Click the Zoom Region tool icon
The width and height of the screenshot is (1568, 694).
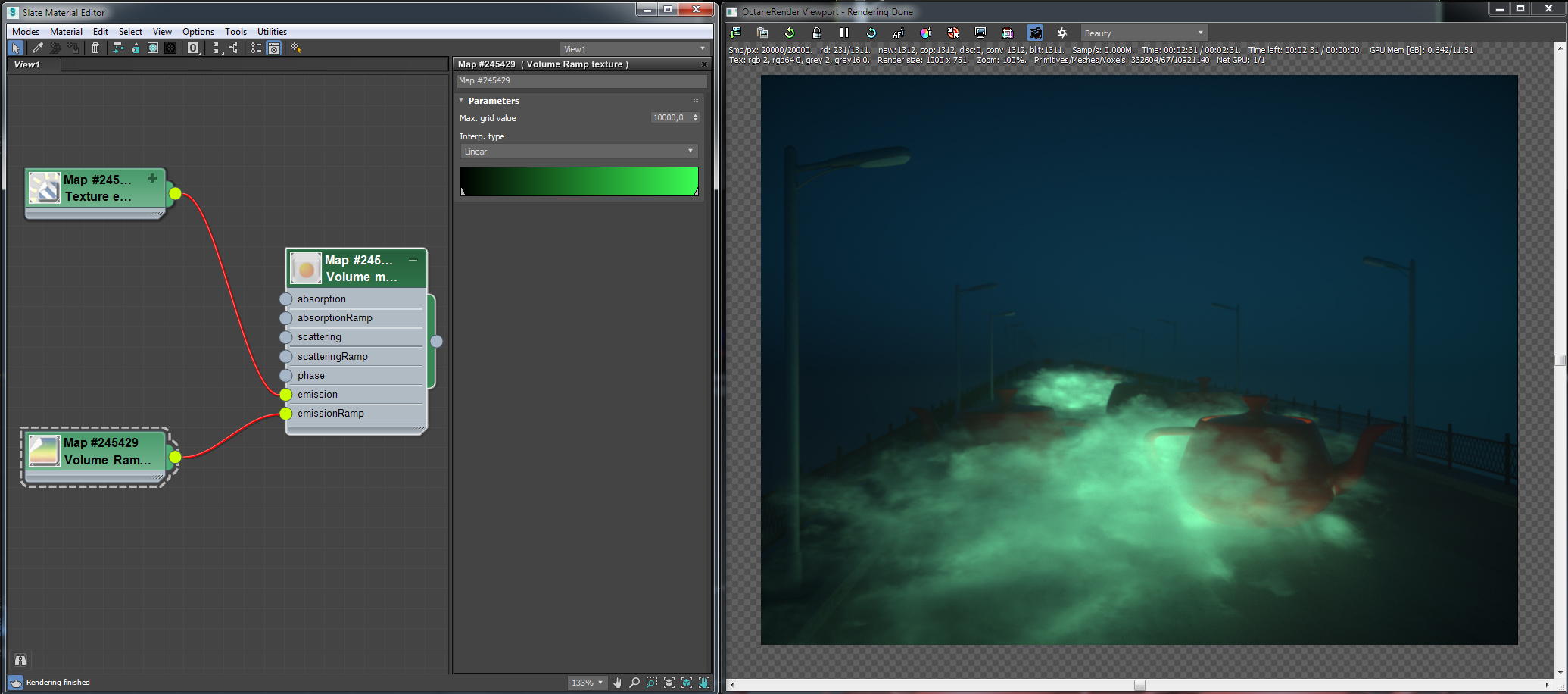(652, 683)
